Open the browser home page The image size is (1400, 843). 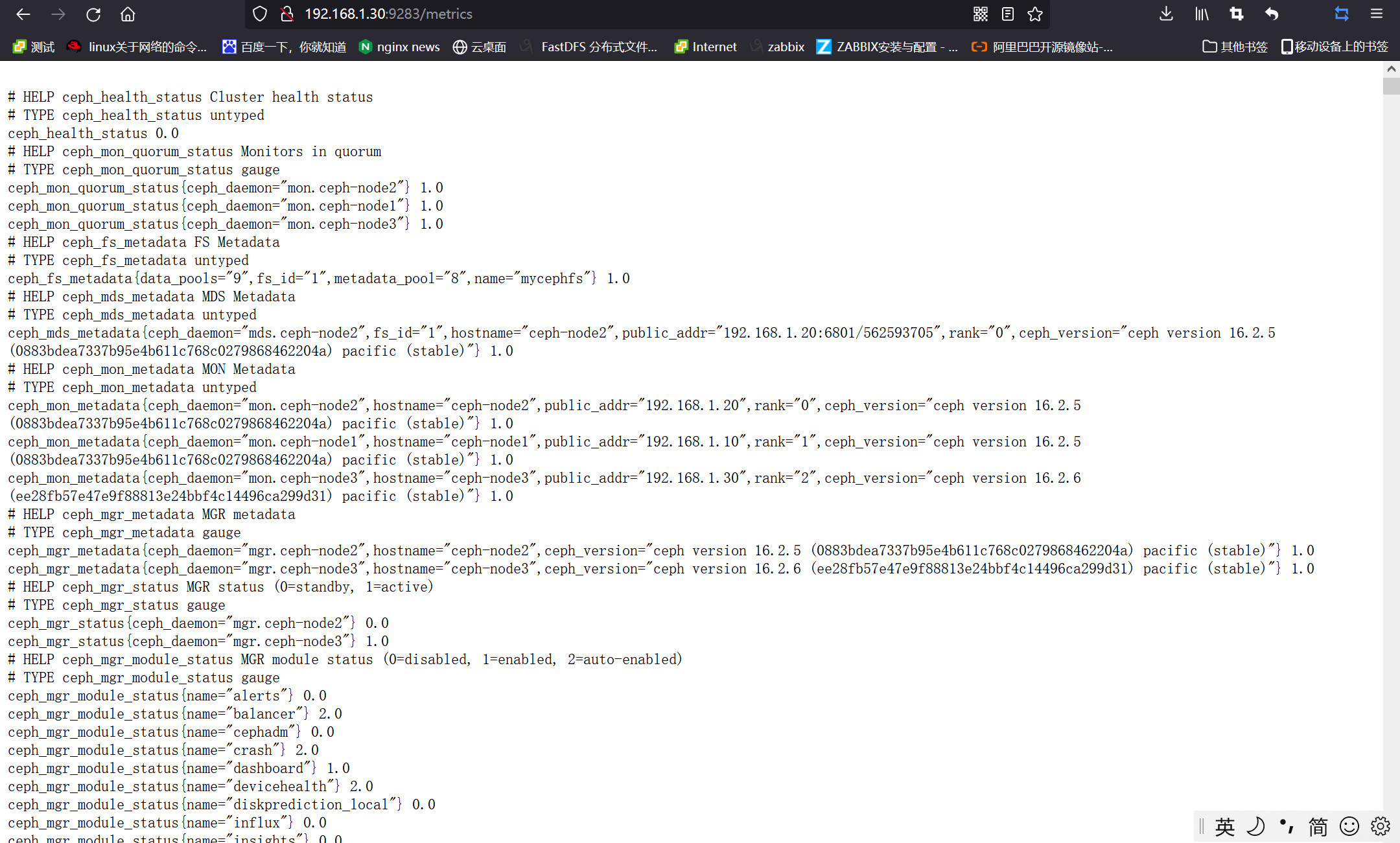pyautogui.click(x=128, y=14)
